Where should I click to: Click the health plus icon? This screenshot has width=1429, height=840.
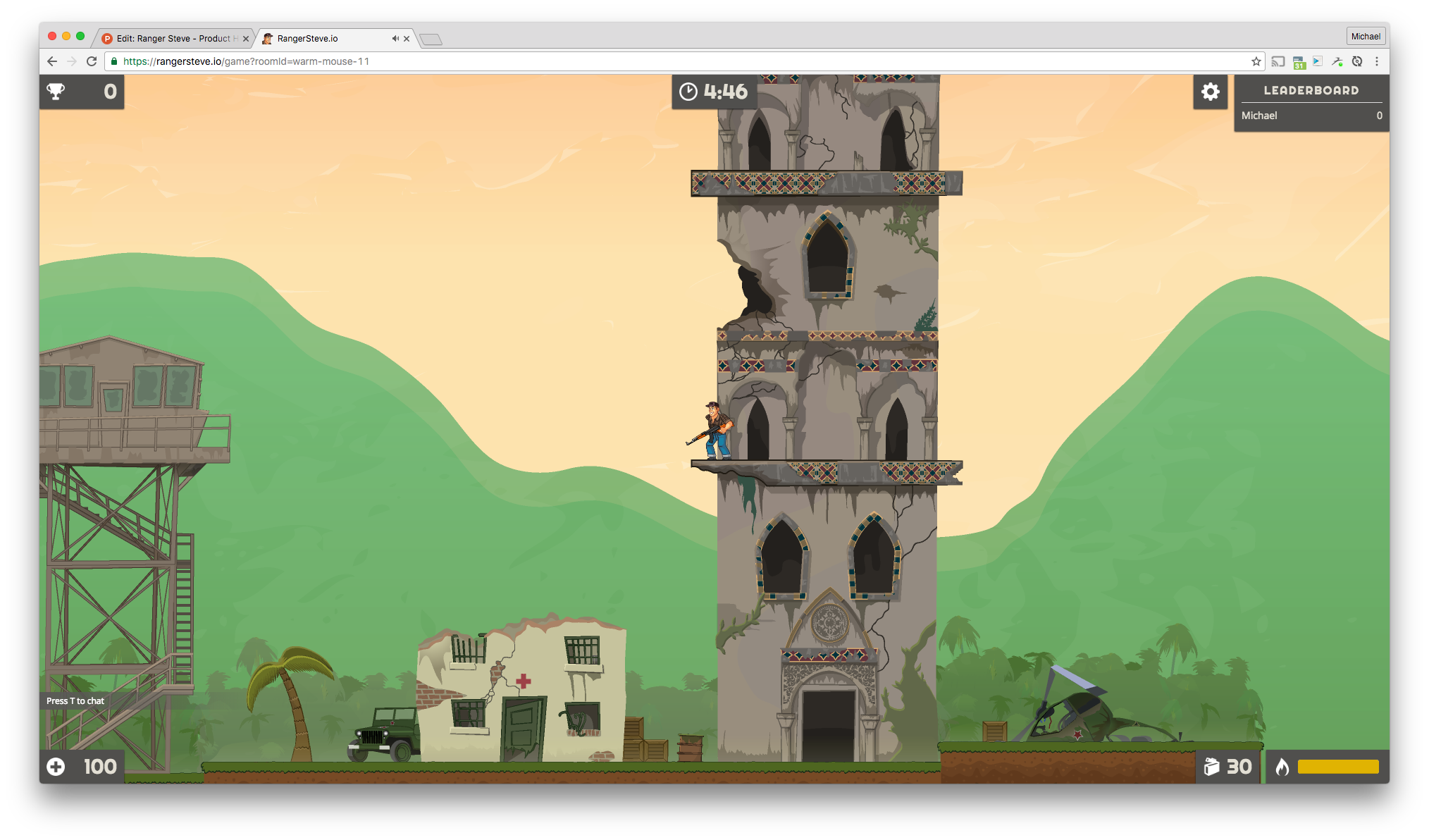tap(56, 767)
